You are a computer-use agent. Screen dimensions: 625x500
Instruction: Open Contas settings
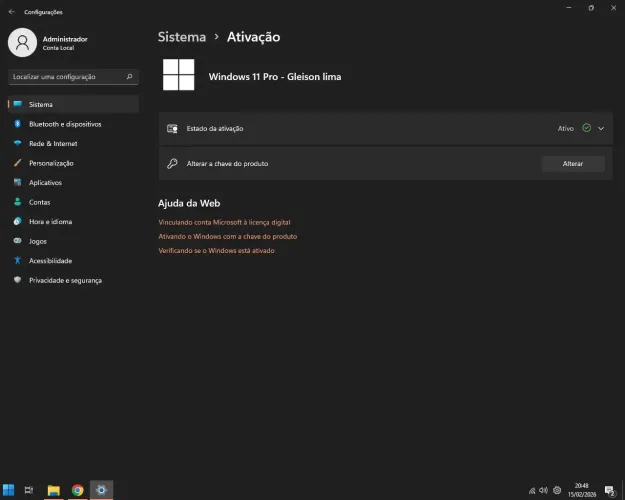[73, 202]
